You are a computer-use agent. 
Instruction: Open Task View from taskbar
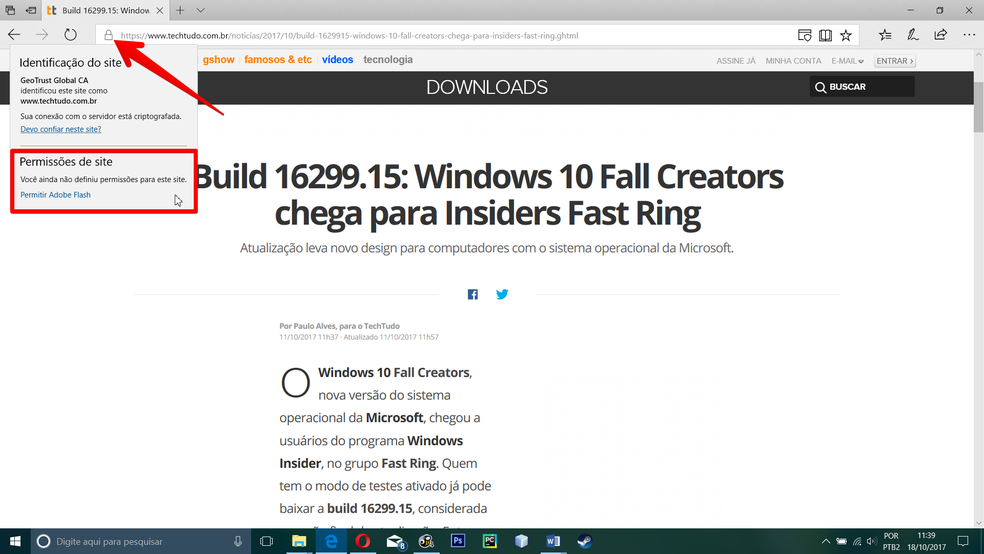266,541
